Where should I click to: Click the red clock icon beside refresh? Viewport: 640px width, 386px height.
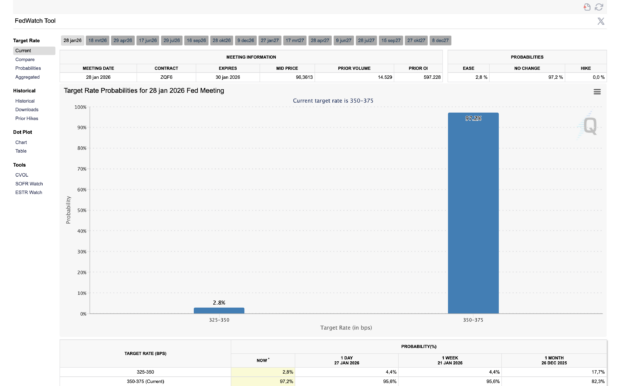(x=587, y=7)
